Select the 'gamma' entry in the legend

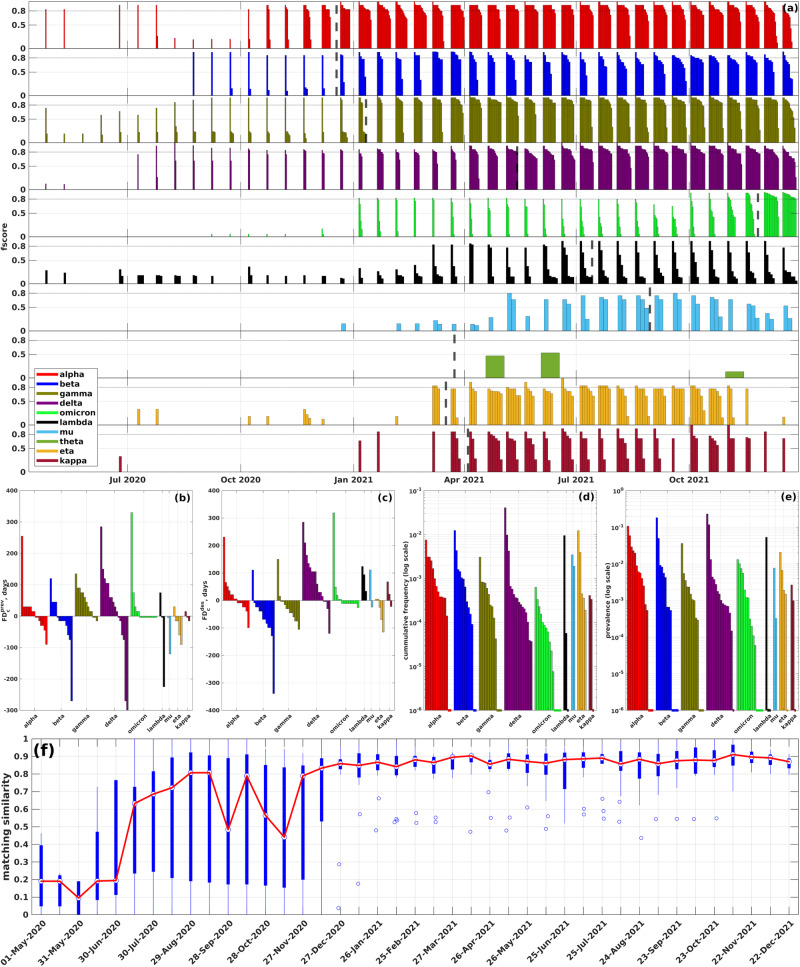75,393
